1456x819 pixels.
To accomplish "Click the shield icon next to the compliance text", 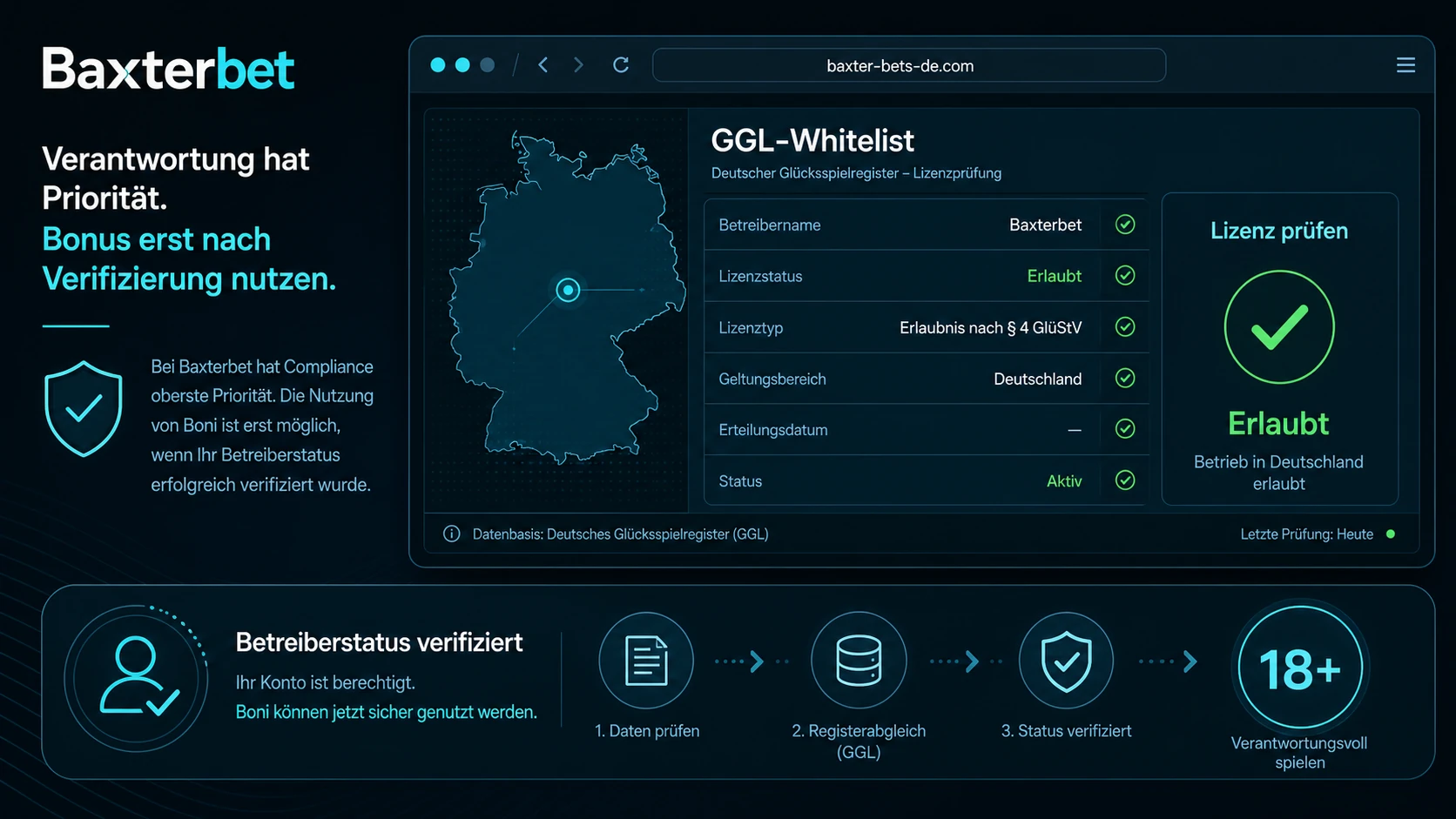I will [x=84, y=409].
